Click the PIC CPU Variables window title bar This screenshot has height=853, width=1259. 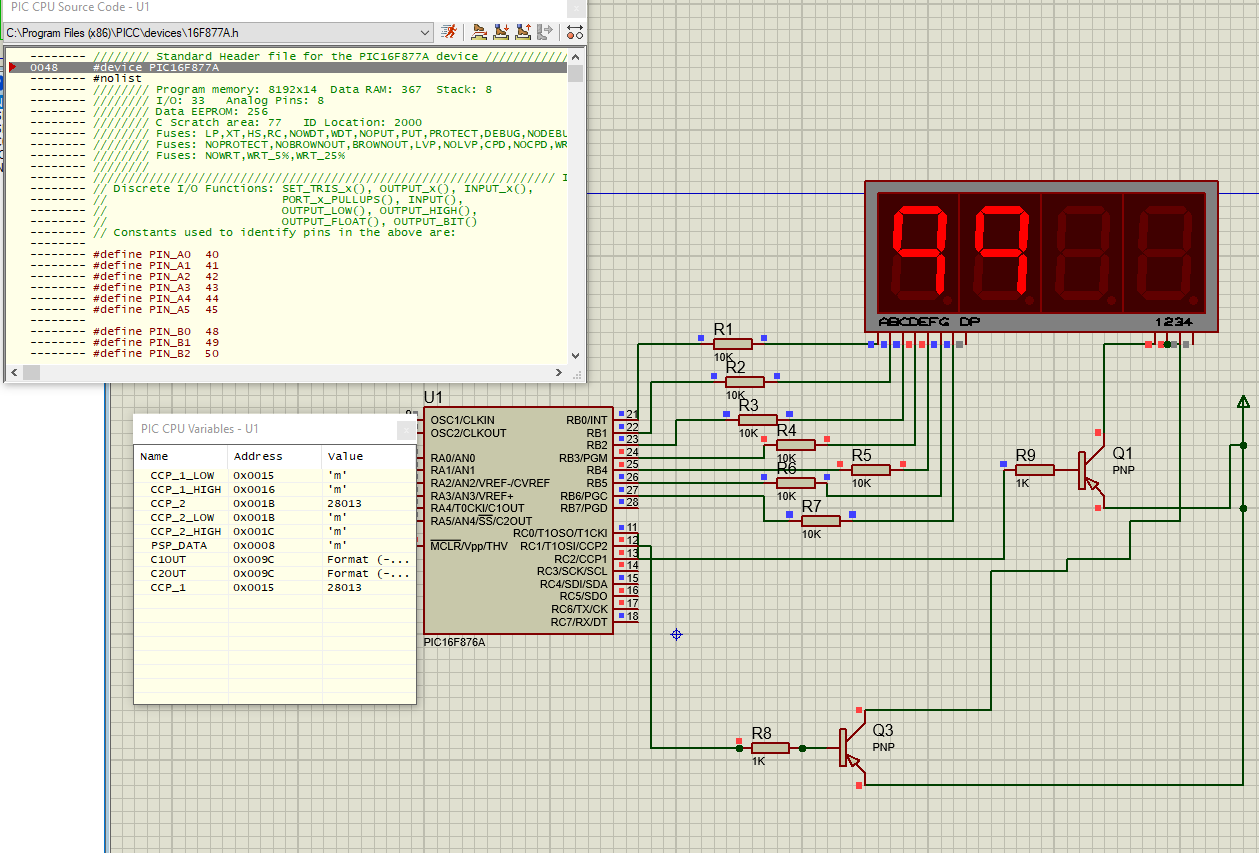coord(275,428)
